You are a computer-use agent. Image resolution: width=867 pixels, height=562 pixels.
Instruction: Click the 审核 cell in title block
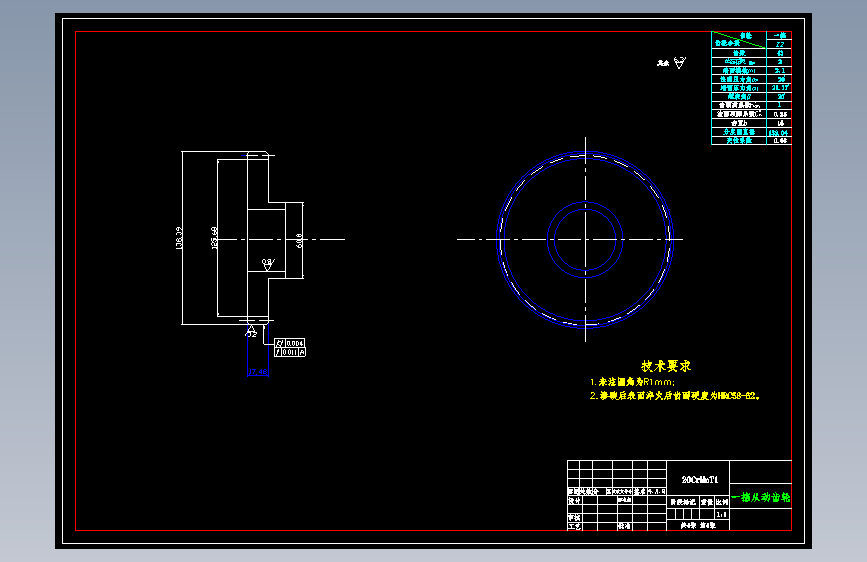pyautogui.click(x=574, y=518)
